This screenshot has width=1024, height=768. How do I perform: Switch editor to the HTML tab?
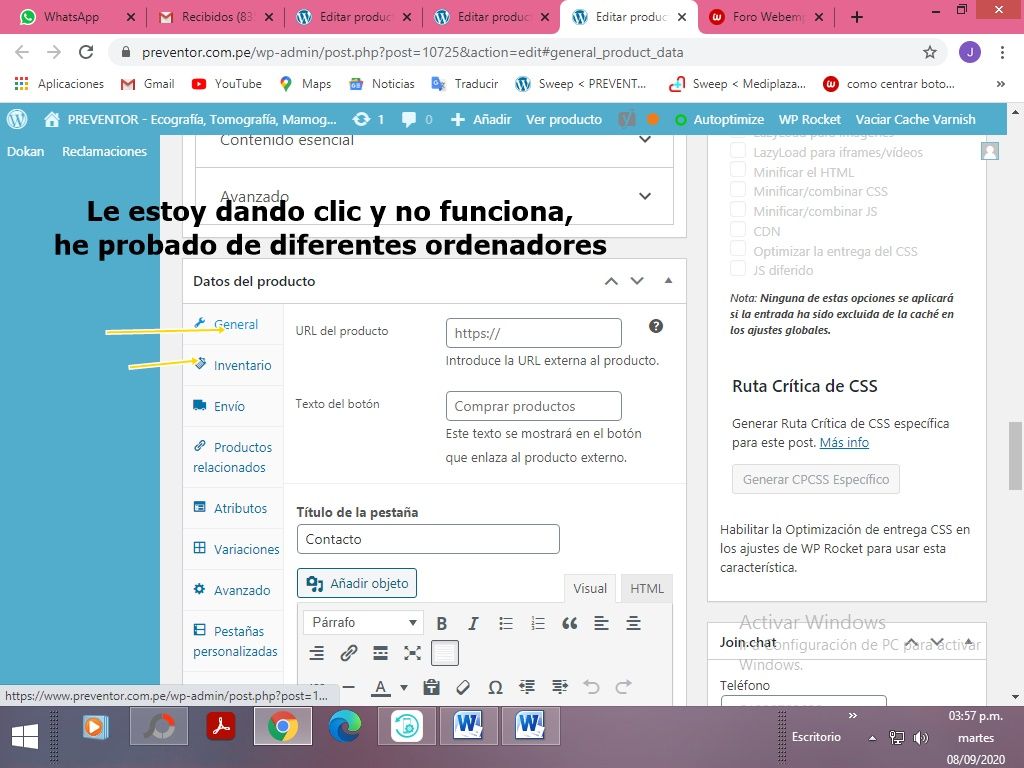click(x=647, y=588)
